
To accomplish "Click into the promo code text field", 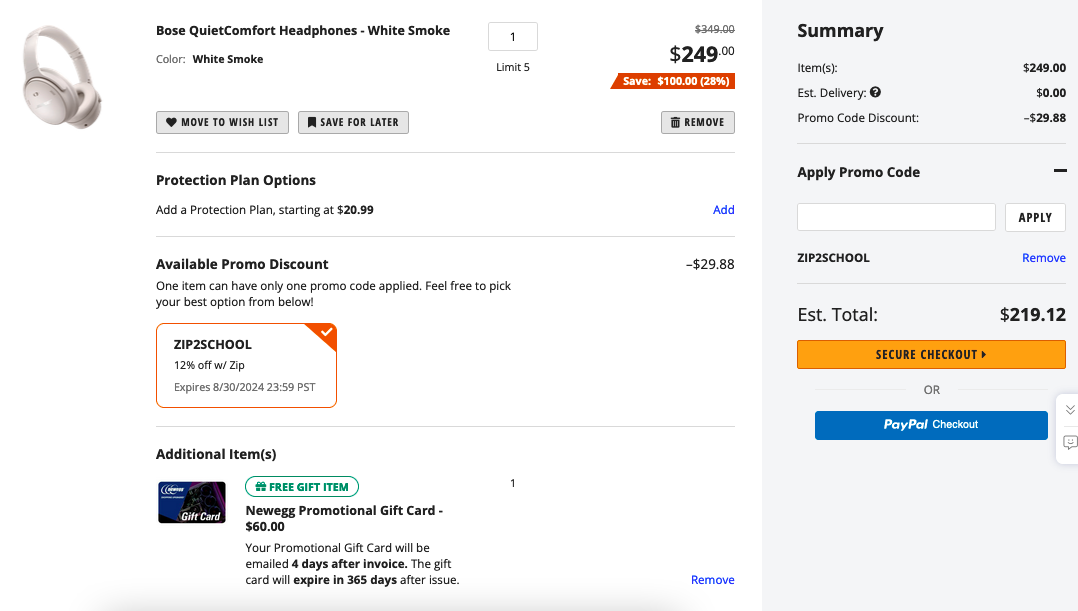I will coord(896,217).
